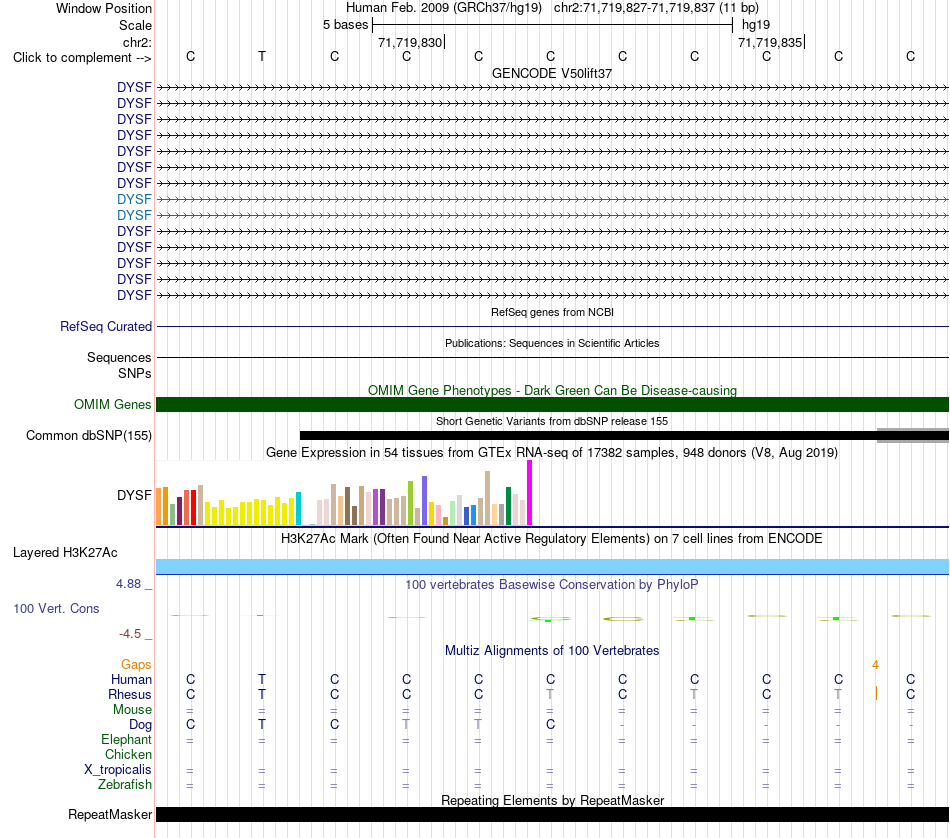Click the 100 Vert. Cons track label
The height and width of the screenshot is (838, 950).
pyautogui.click(x=56, y=608)
